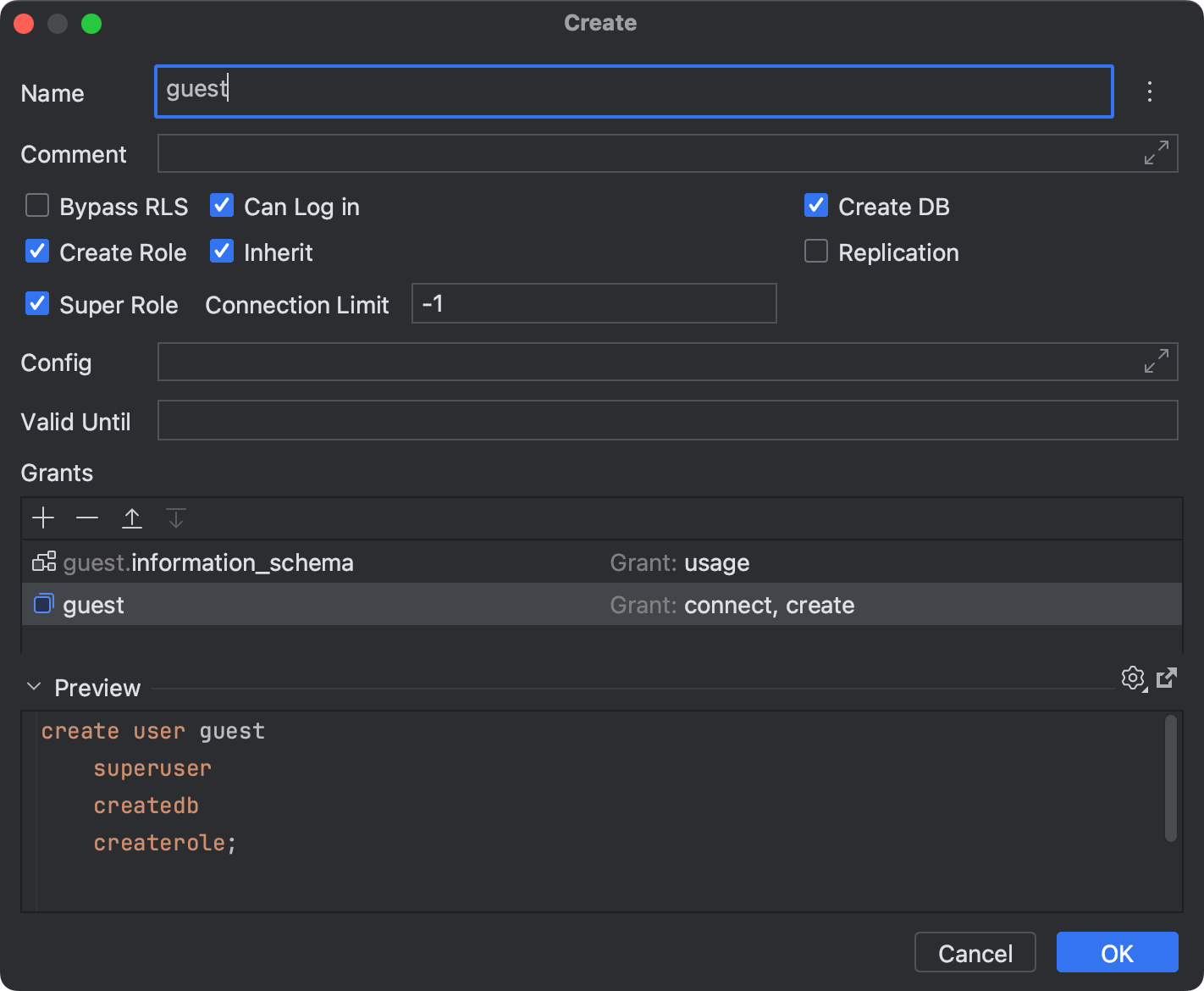The height and width of the screenshot is (991, 1204).
Task: Click the add grant plus icon
Action: (x=43, y=518)
